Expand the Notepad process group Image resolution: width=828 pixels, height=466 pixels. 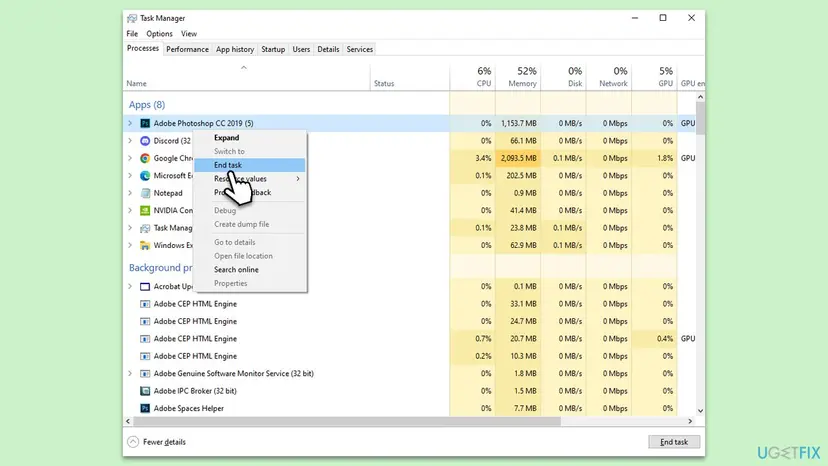tap(130, 193)
